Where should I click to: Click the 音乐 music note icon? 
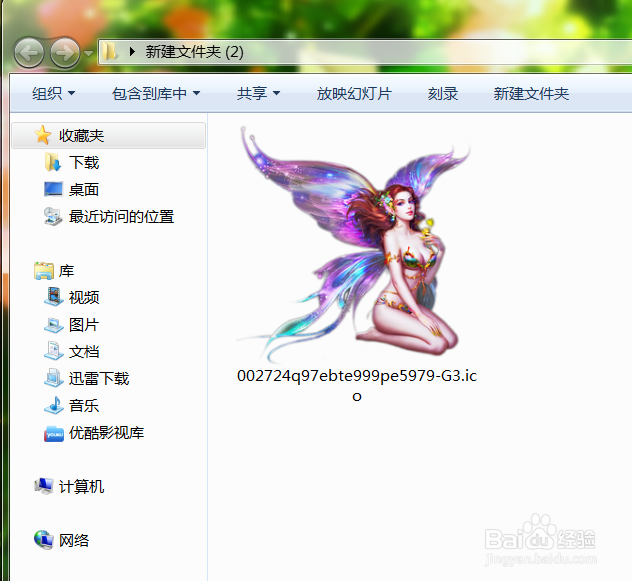click(53, 405)
